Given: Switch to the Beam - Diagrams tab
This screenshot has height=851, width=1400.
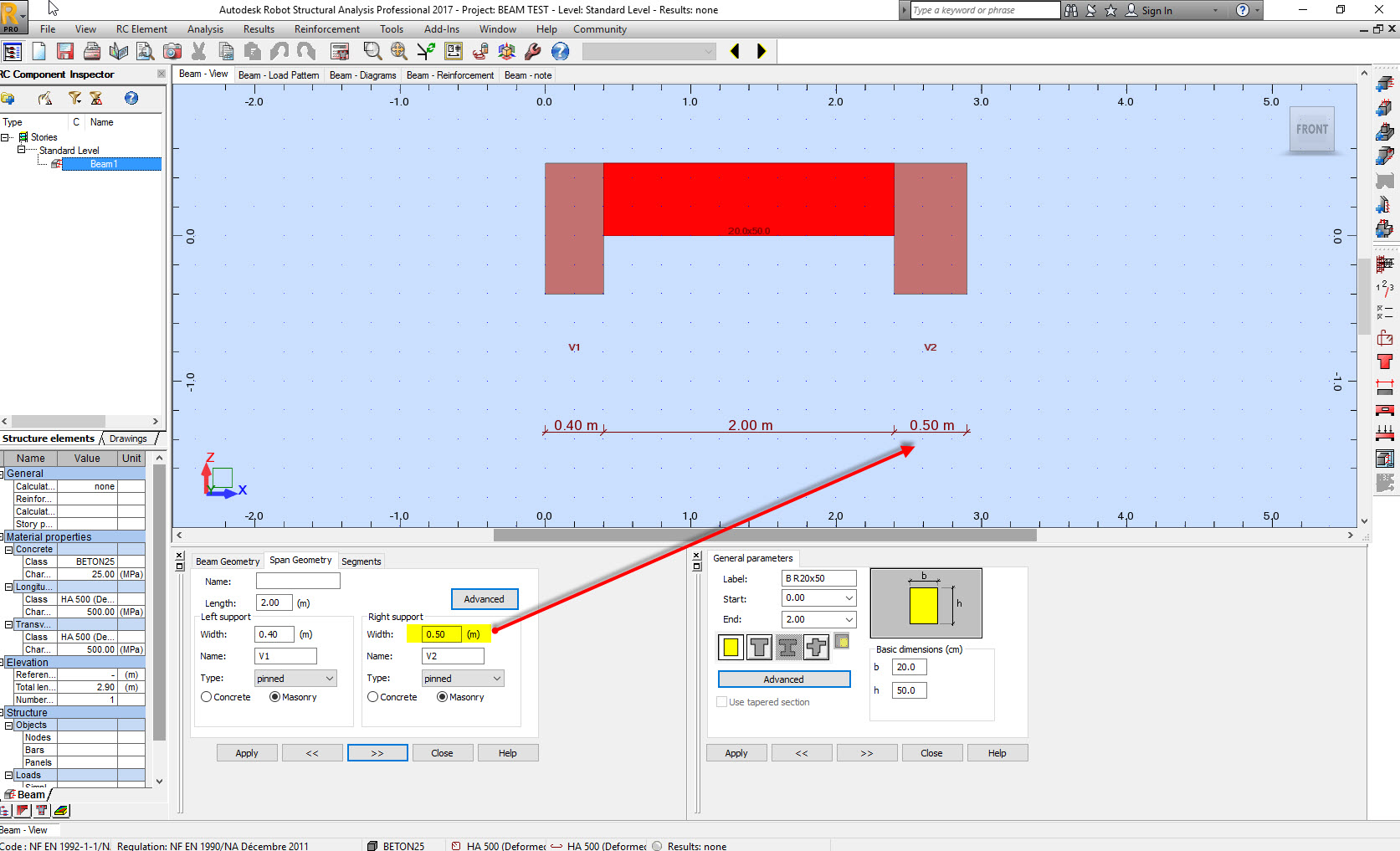Looking at the screenshot, I should point(363,75).
